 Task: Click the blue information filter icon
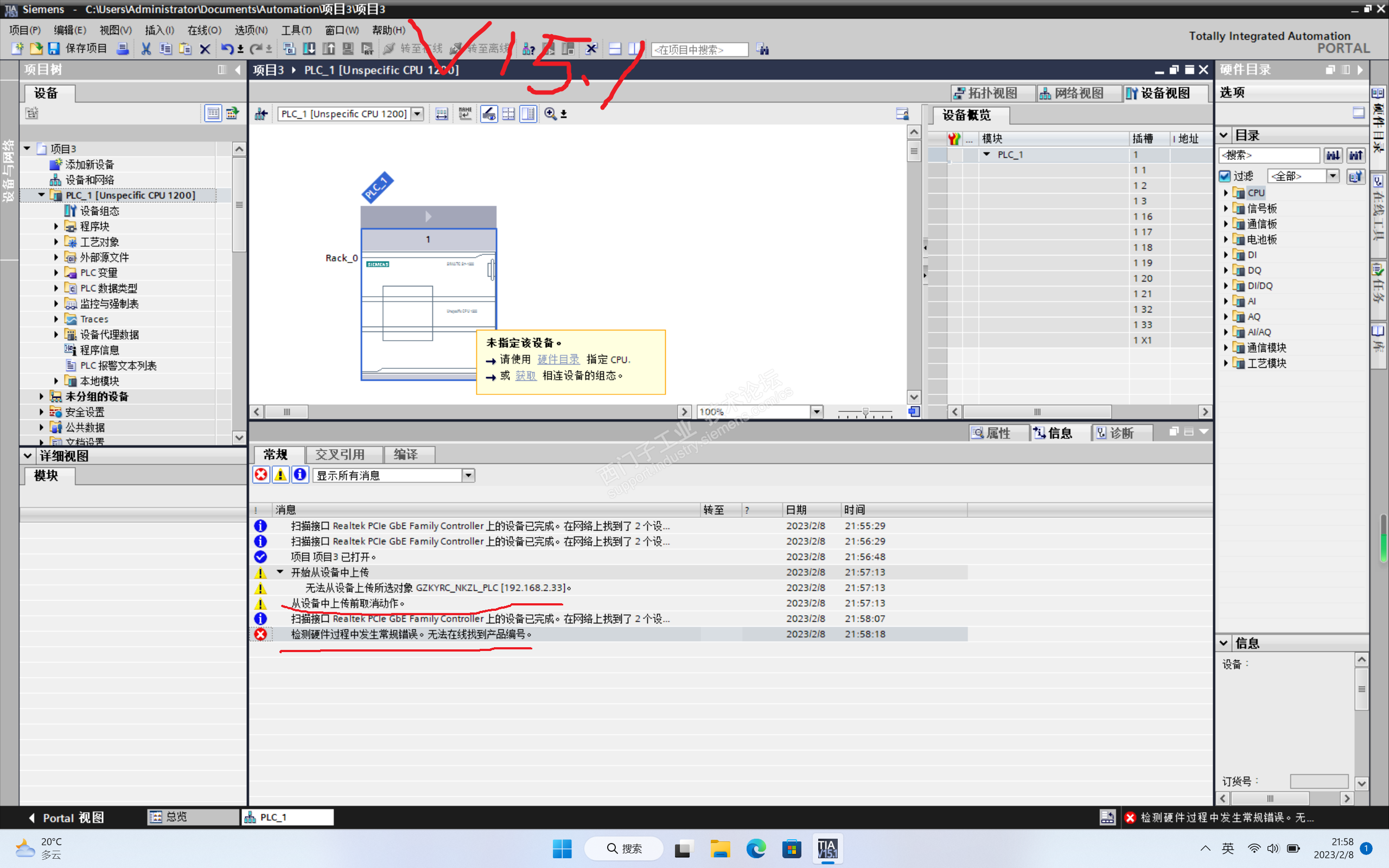pos(300,475)
